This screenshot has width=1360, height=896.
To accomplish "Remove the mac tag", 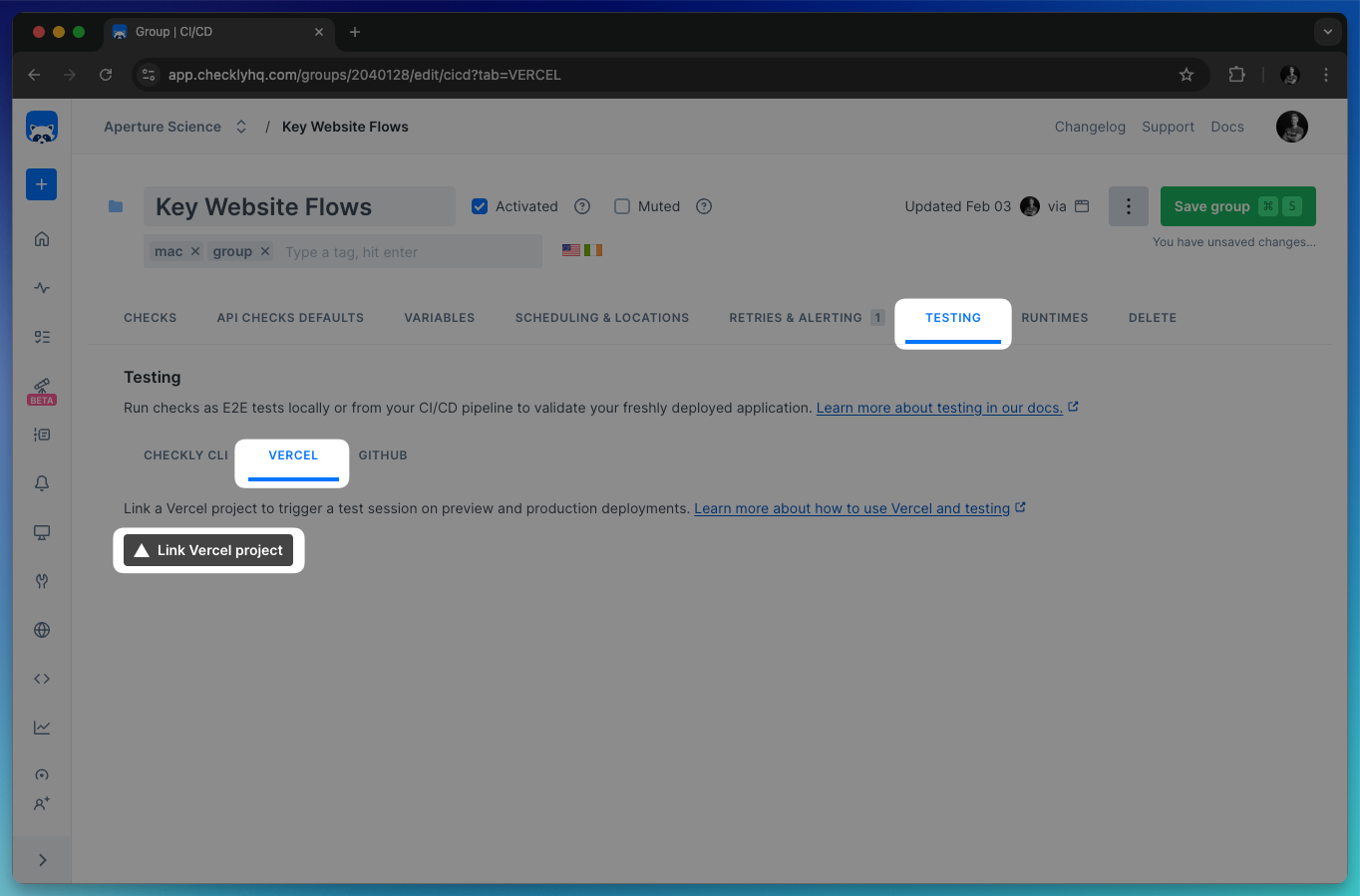I will tap(195, 251).
